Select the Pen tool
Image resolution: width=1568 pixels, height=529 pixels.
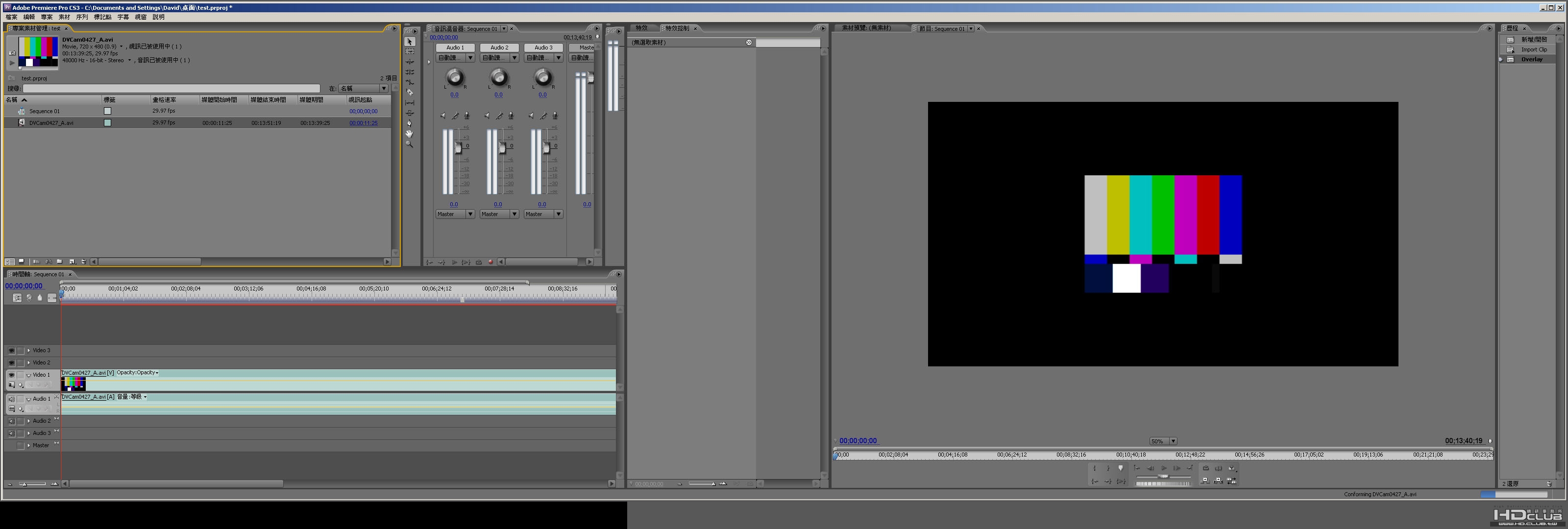410,123
